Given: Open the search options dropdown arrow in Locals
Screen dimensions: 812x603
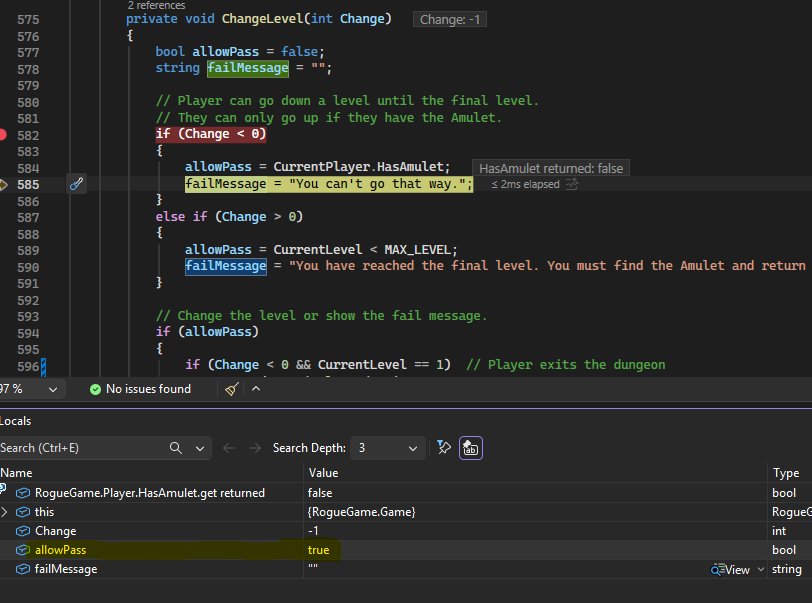Looking at the screenshot, I should [x=200, y=449].
